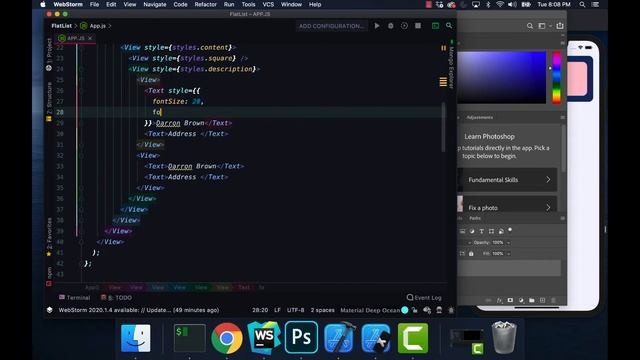Click cursor position 28:20 in status bar

260,310
